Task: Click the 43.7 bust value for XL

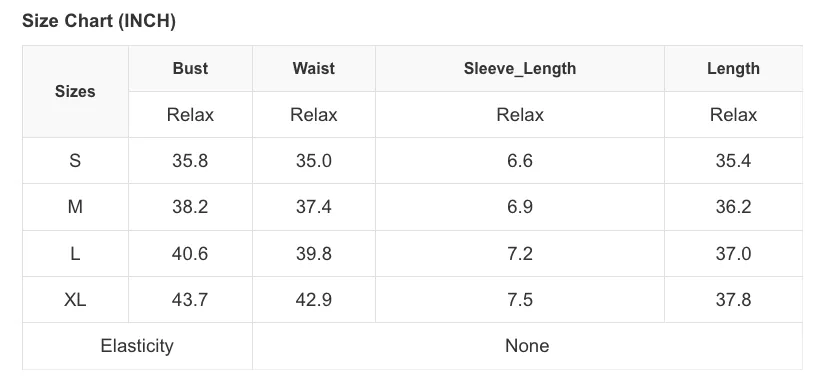Action: pyautogui.click(x=190, y=299)
